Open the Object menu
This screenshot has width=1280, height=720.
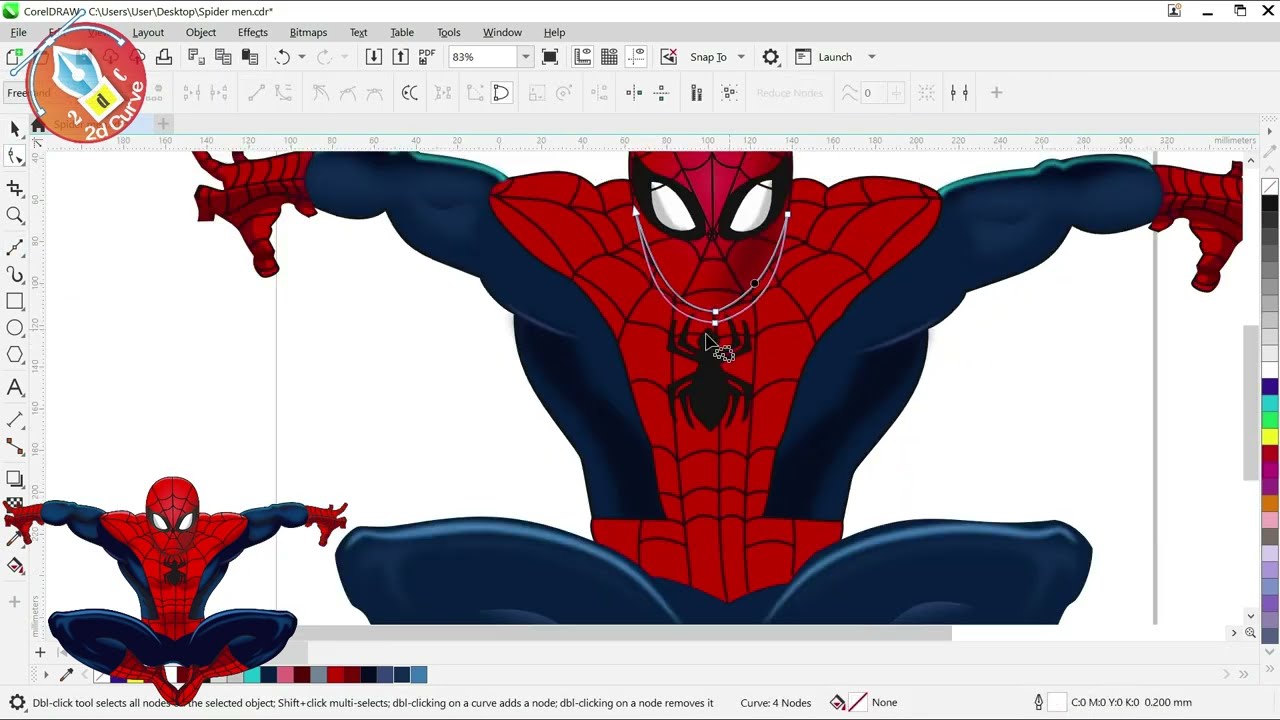201,32
